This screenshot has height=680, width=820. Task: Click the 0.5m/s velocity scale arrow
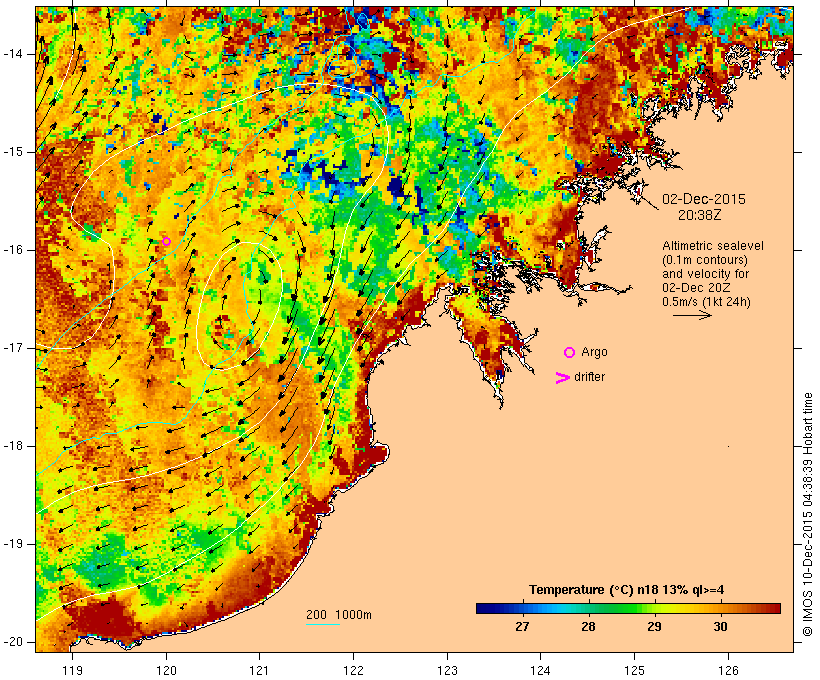[x=692, y=315]
